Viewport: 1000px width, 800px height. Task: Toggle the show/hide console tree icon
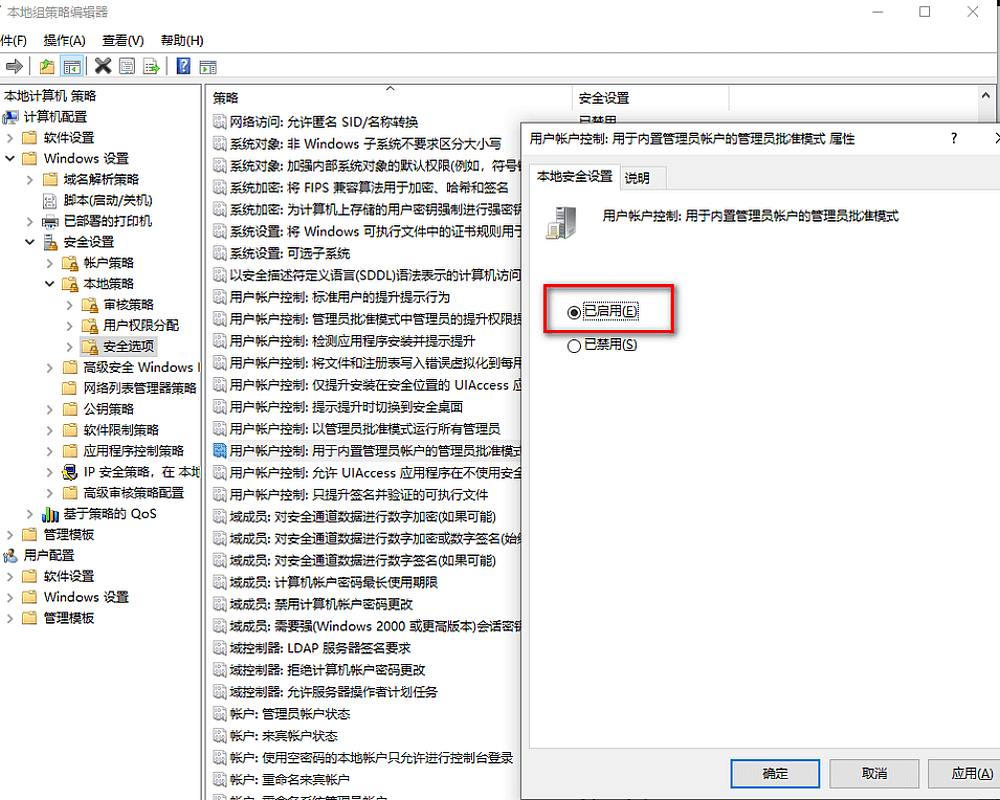[x=72, y=66]
